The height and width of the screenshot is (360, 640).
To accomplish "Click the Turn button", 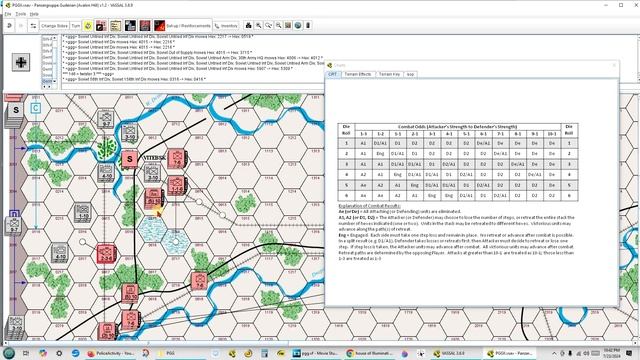I will click(x=76, y=26).
